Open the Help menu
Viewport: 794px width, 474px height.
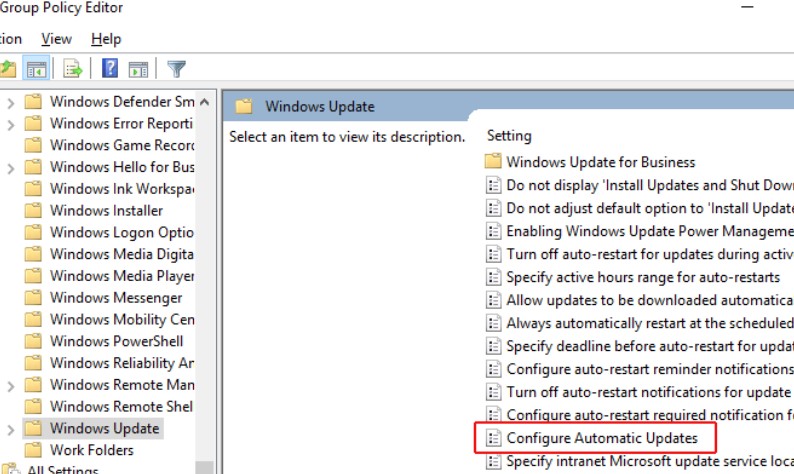[x=106, y=39]
